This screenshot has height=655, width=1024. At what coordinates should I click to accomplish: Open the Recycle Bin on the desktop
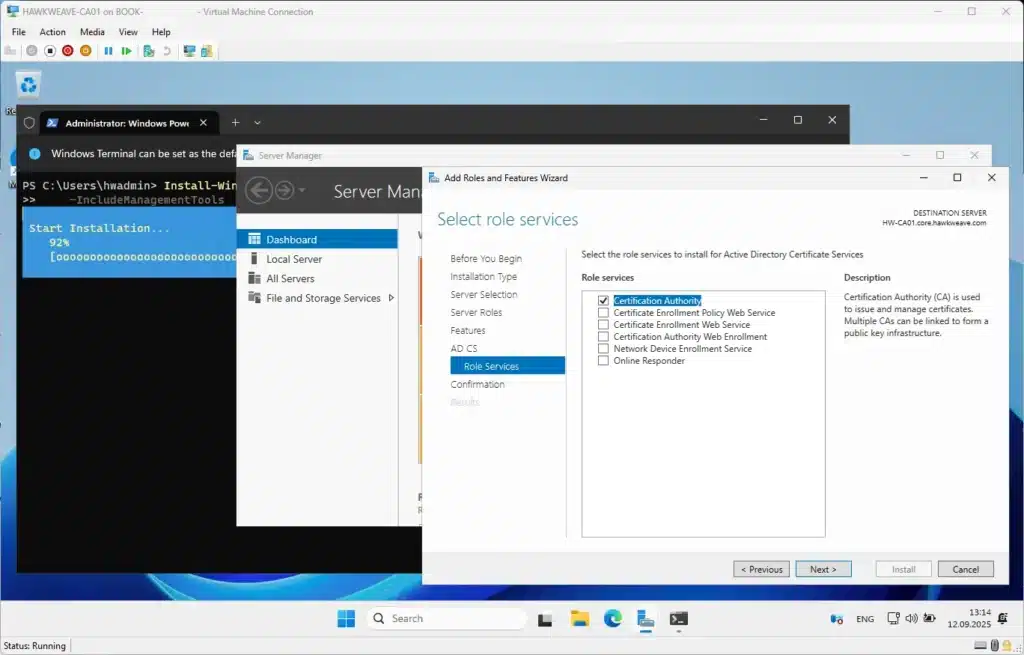click(29, 87)
